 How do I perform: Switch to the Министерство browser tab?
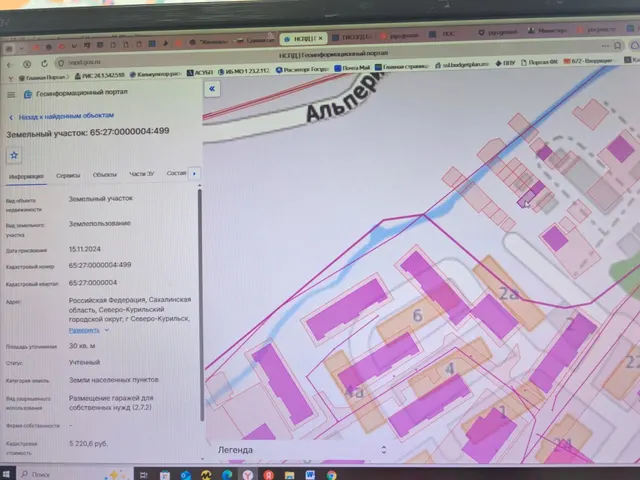coord(548,31)
